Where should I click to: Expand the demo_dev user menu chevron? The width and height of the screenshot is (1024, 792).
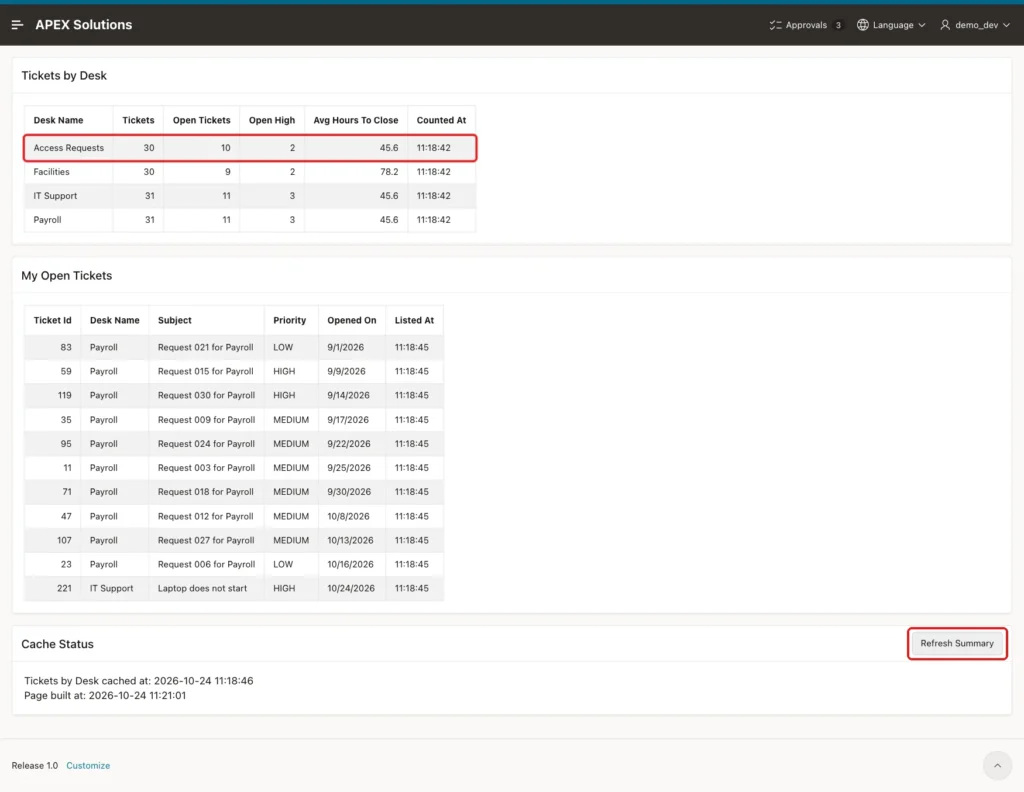[1006, 25]
